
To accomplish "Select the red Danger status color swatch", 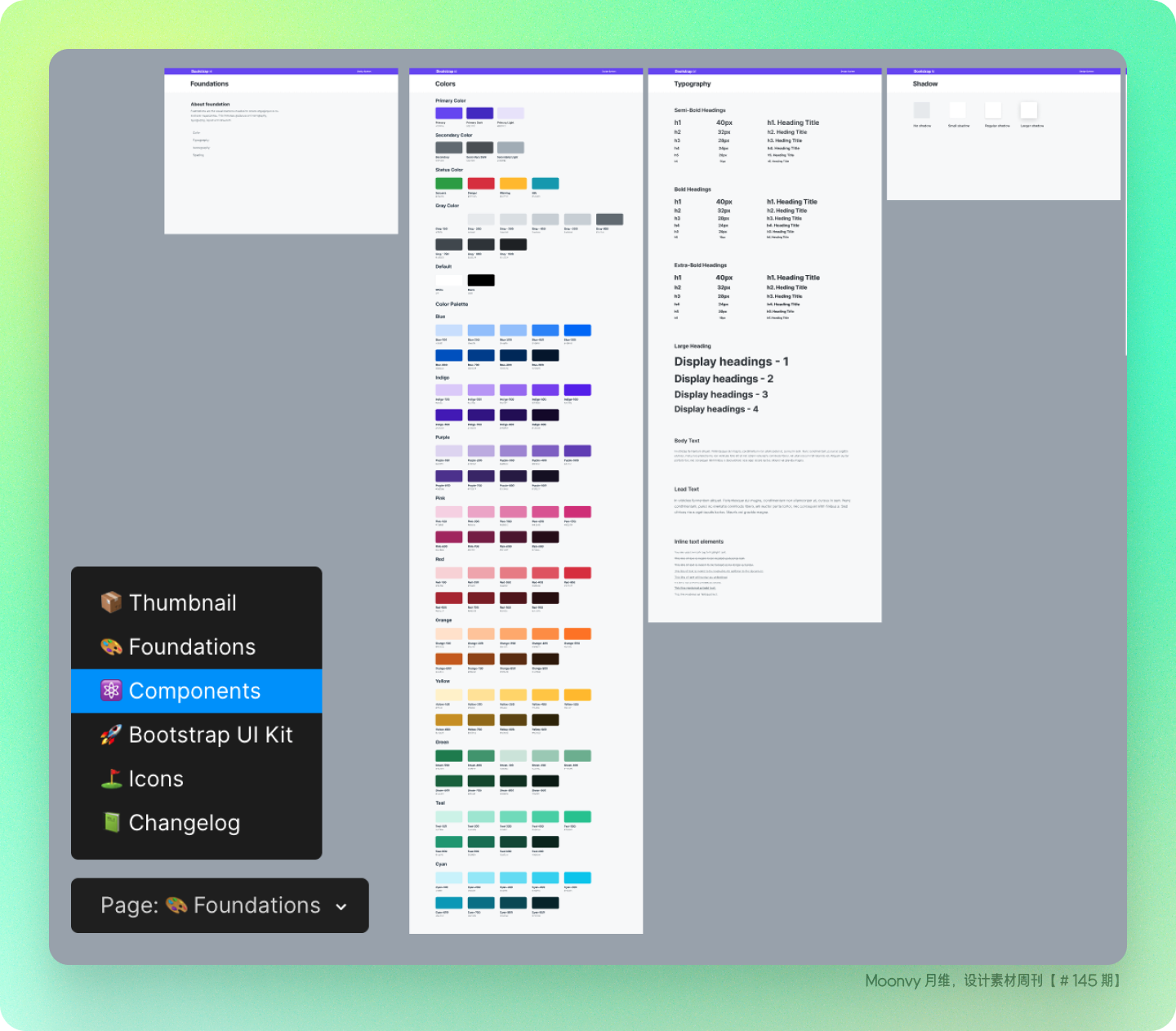I will click(x=481, y=184).
